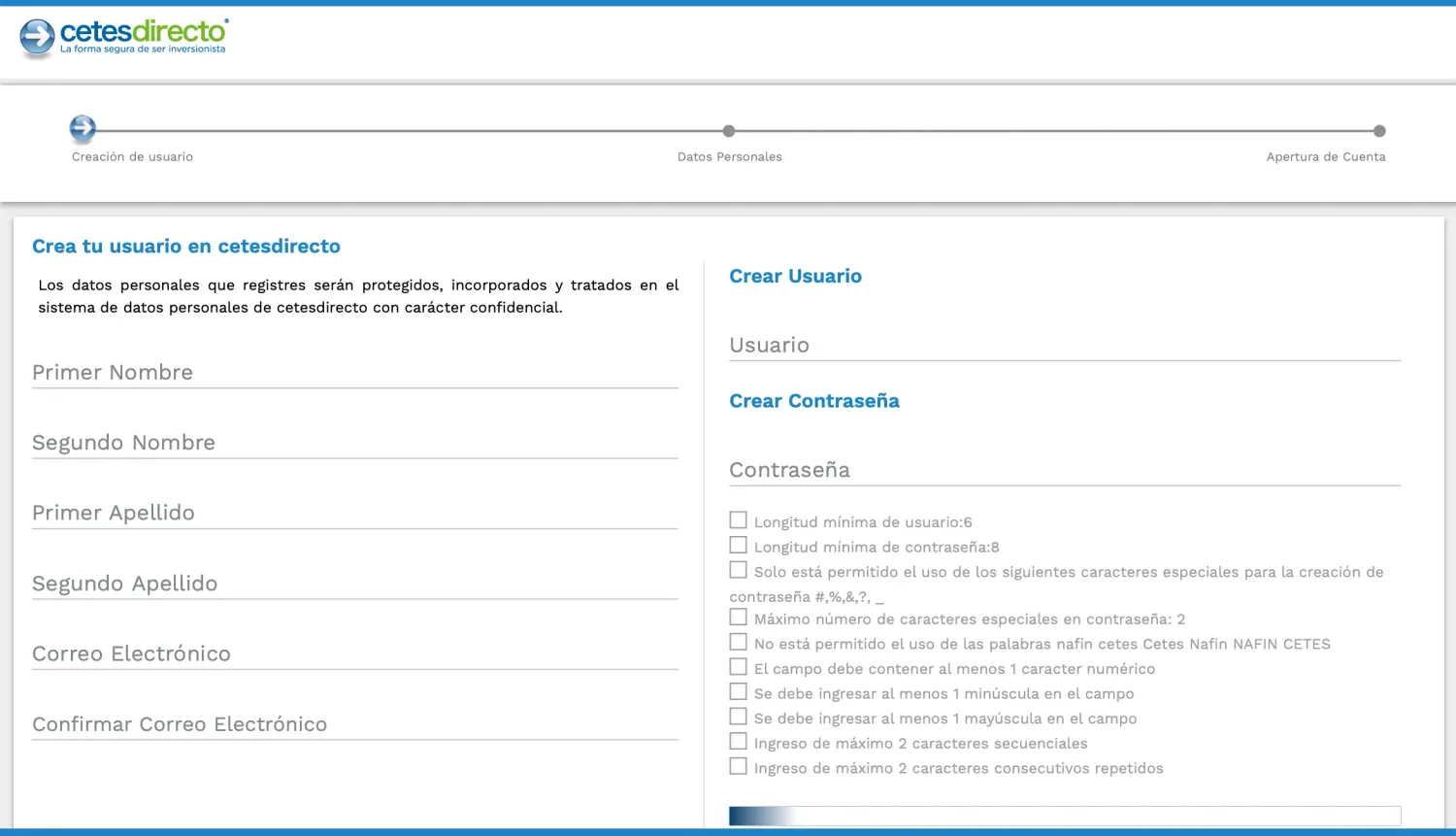Click the Datos Personales step label
1456x836 pixels.
pos(730,156)
